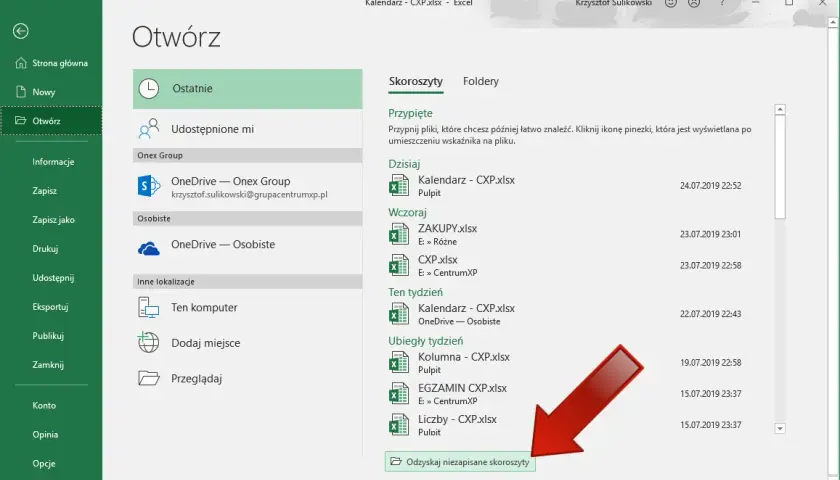Click Excel icon next to ZAKUPY.xlsx
840x480 pixels.
[399, 234]
